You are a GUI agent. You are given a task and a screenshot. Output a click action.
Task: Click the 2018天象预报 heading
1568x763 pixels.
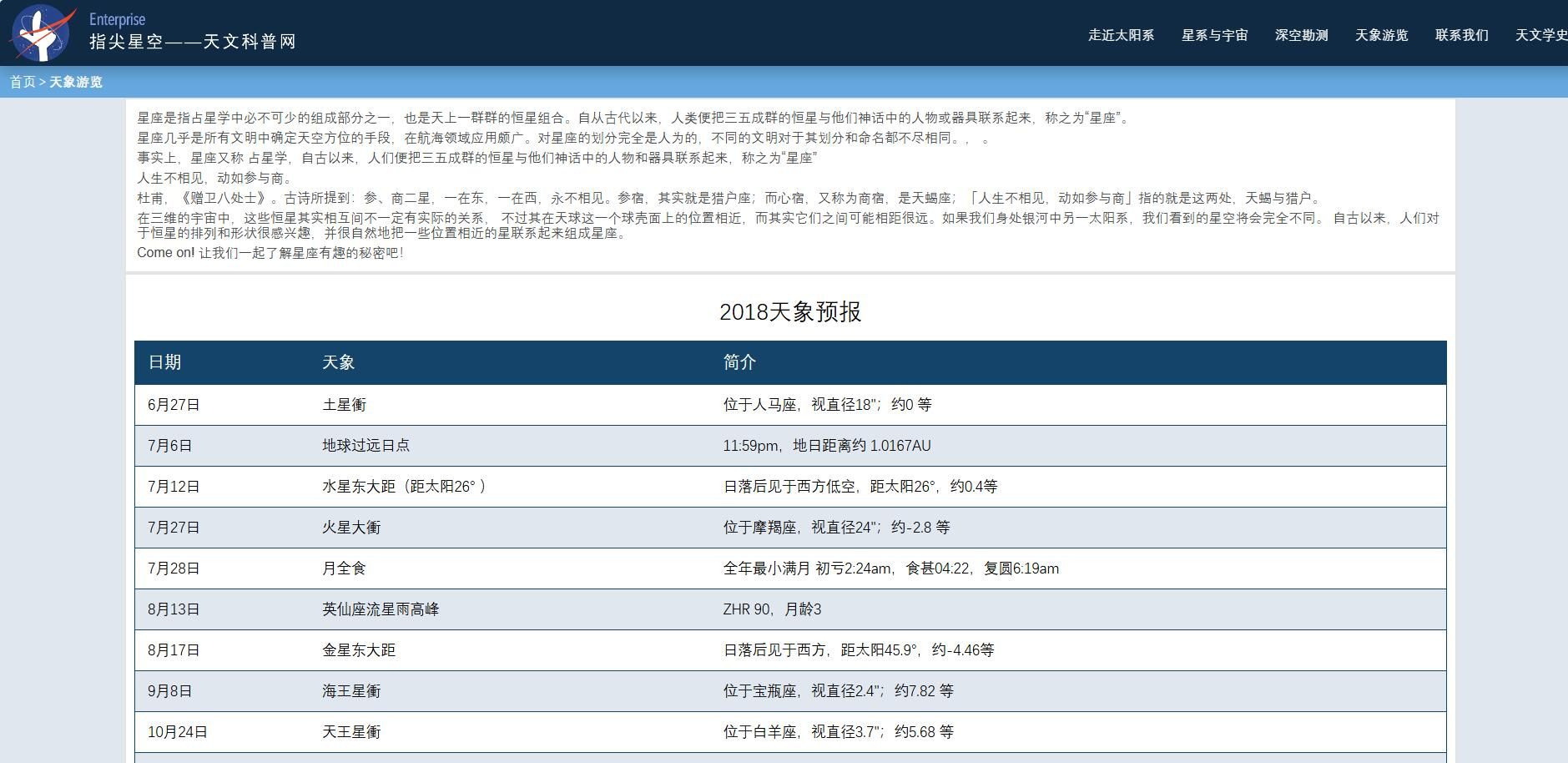[x=791, y=312]
